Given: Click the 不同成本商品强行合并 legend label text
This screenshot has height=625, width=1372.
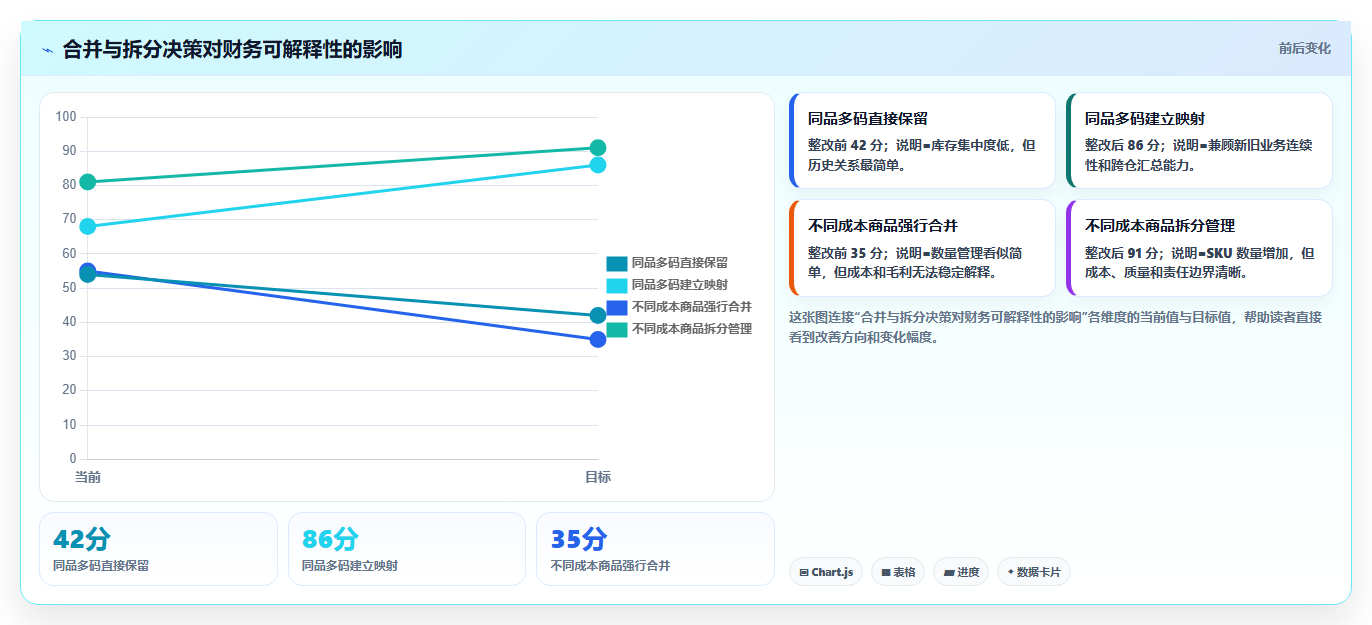Looking at the screenshot, I should 692,307.
